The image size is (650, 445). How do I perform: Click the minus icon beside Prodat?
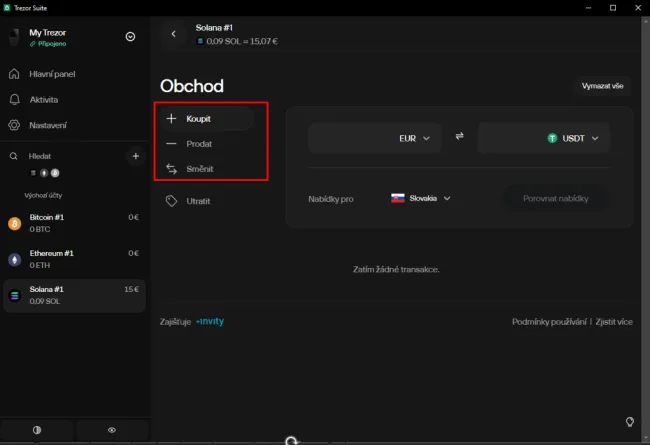[171, 144]
